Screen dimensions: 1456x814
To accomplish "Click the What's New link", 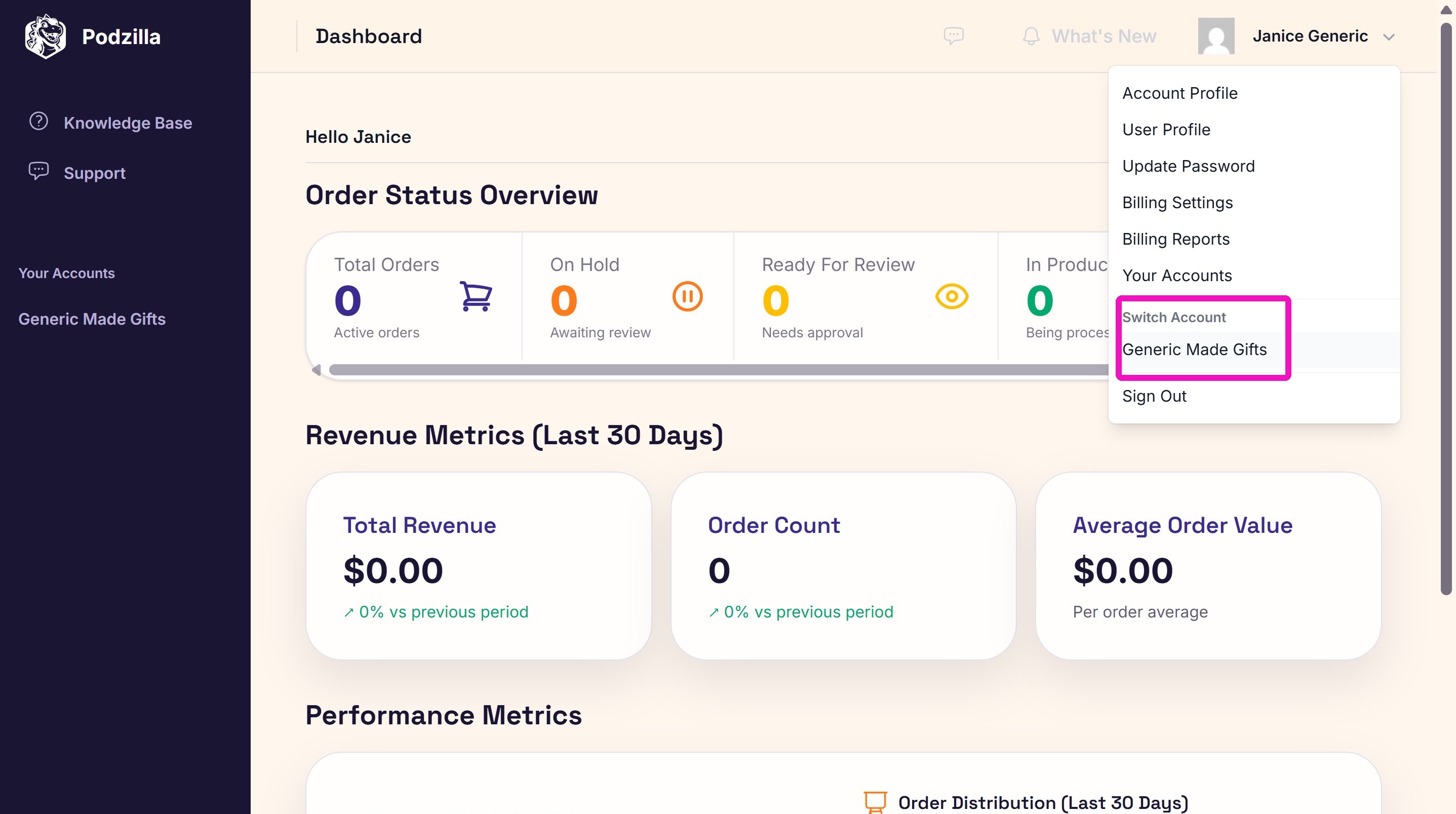I will click(x=1104, y=36).
